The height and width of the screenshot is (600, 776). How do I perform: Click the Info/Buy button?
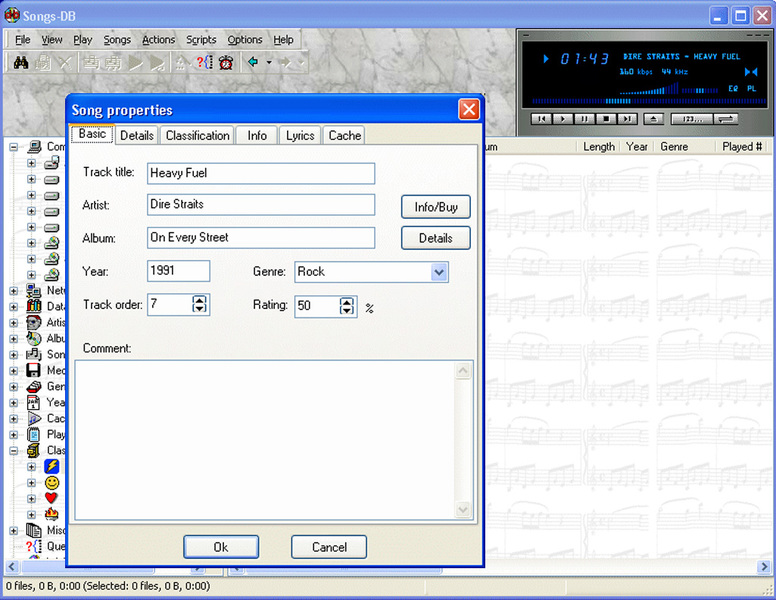click(x=436, y=206)
